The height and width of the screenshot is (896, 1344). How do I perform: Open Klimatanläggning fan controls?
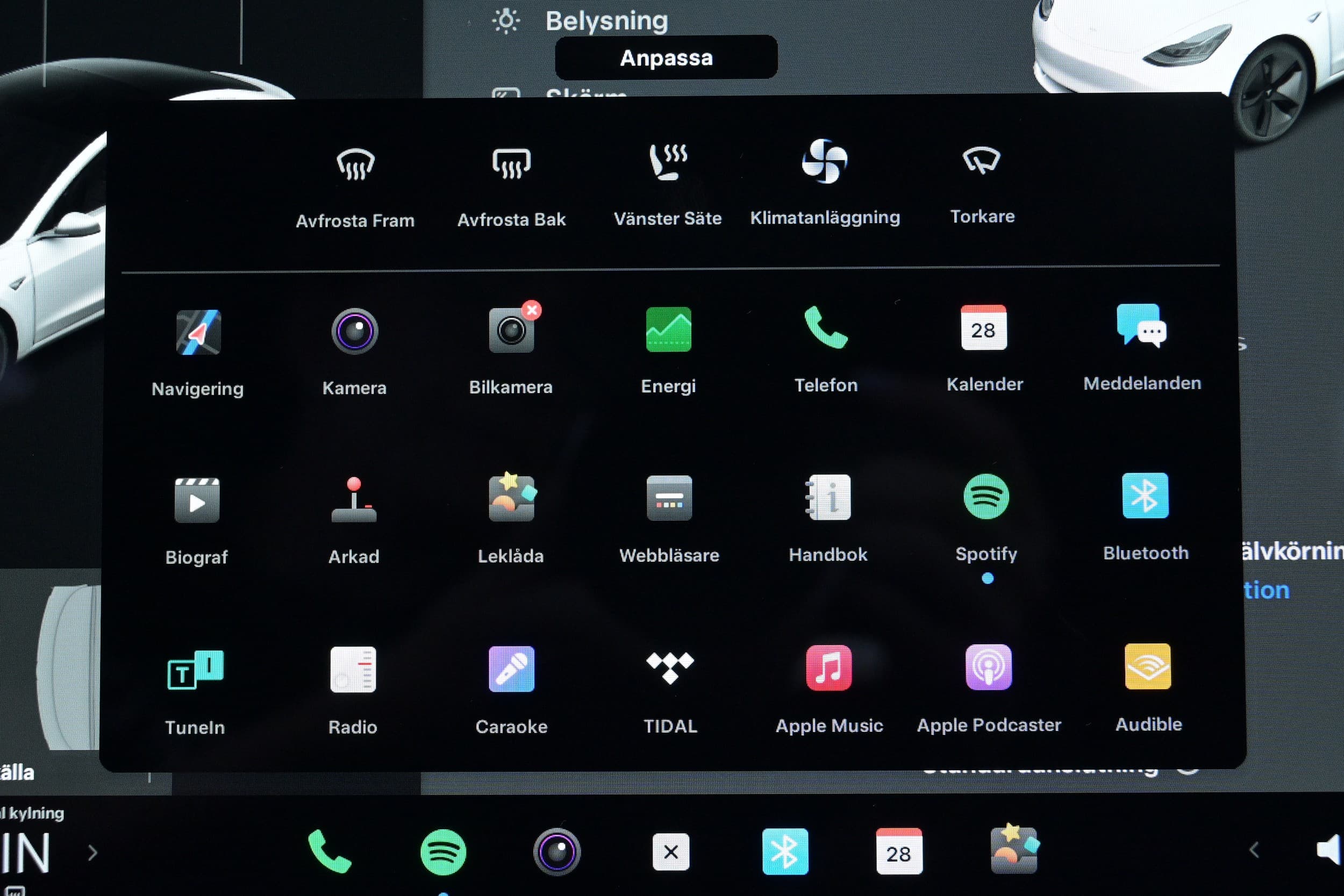[x=825, y=161]
